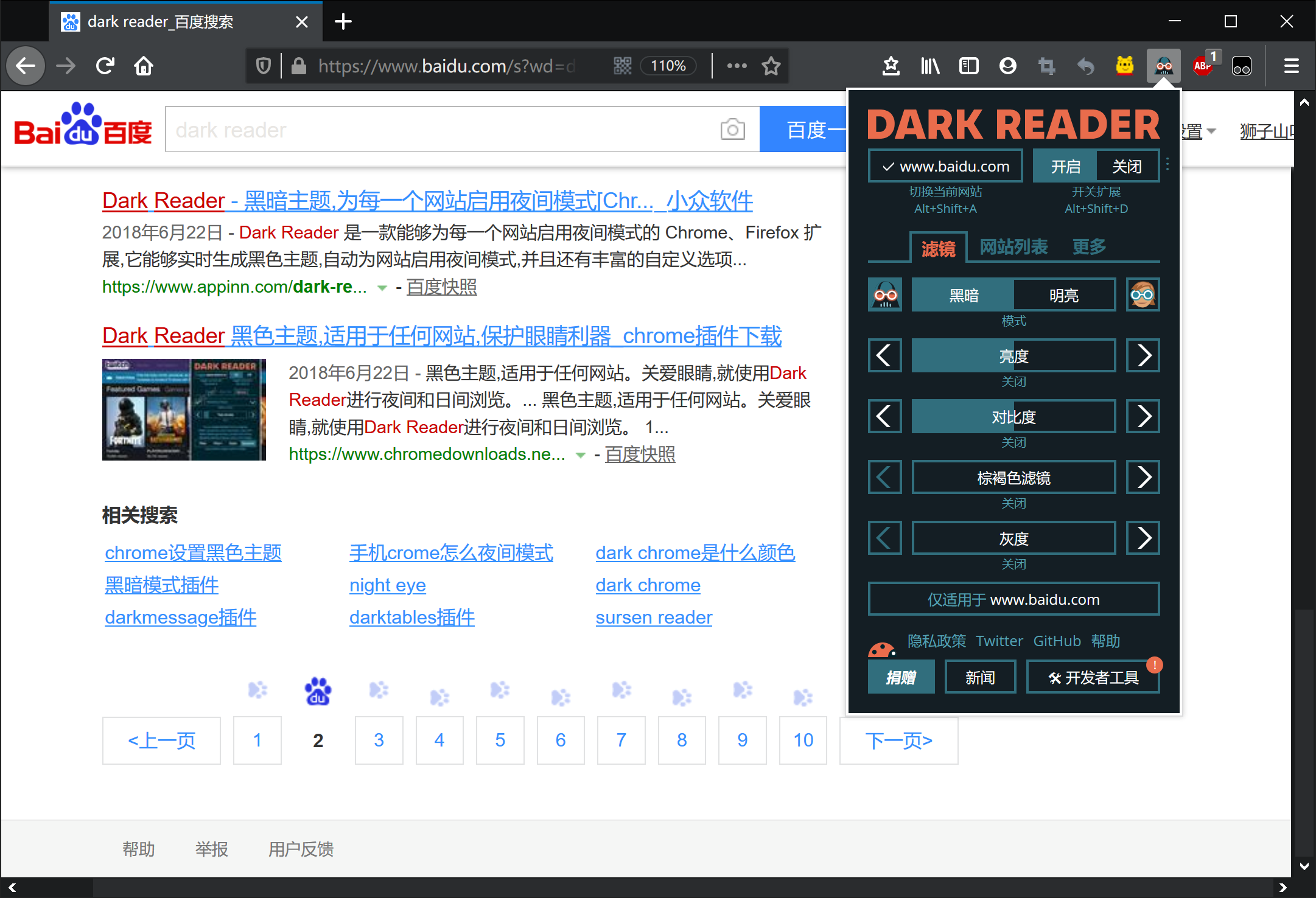This screenshot has height=898, width=1316.
Task: Click the browser back arrow button
Action: [x=26, y=66]
